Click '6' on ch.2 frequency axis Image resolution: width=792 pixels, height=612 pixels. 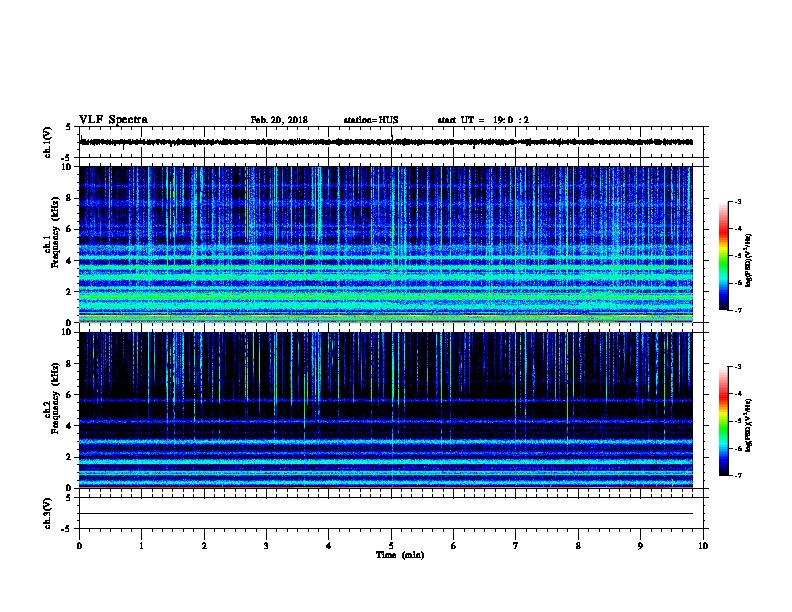(x=70, y=395)
